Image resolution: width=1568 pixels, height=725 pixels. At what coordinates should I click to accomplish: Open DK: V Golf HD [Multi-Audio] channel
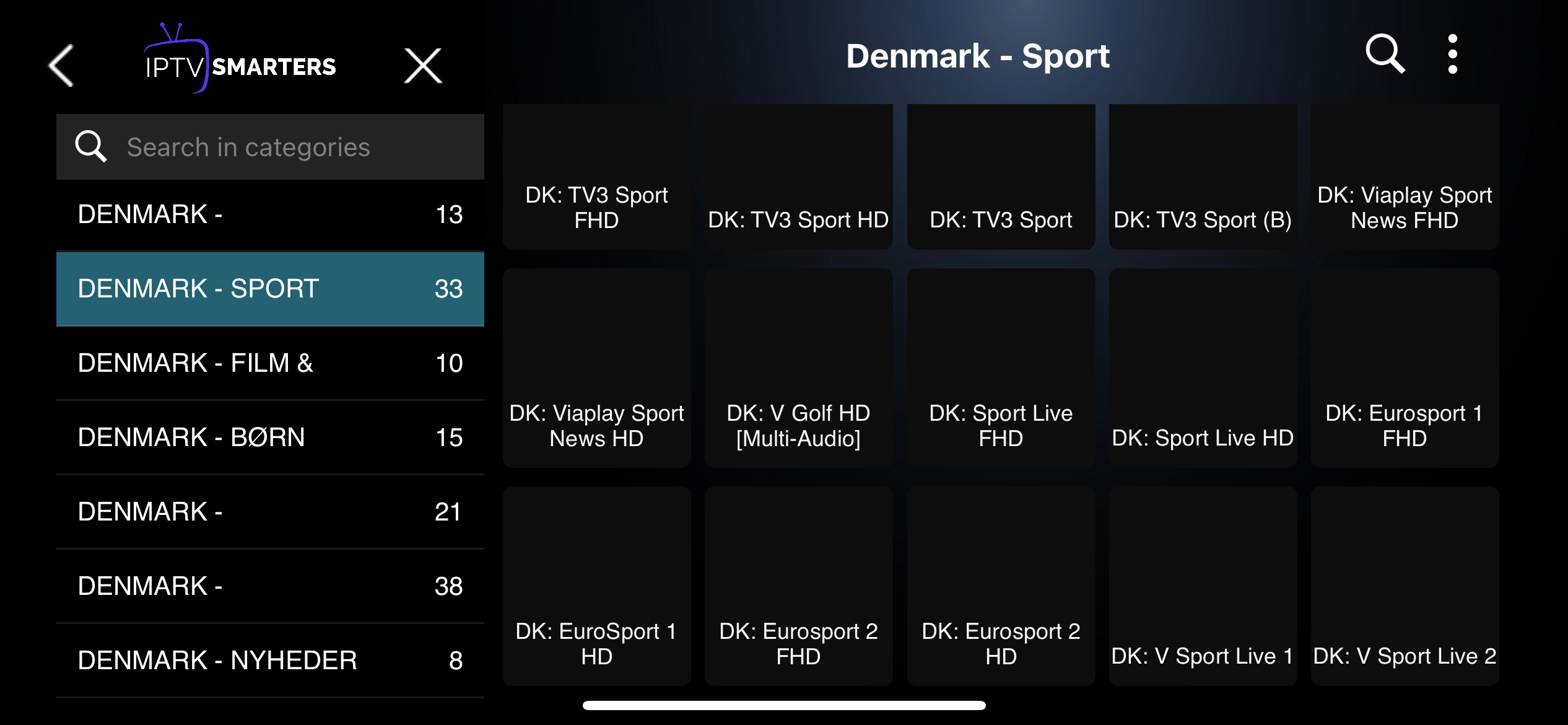click(798, 368)
